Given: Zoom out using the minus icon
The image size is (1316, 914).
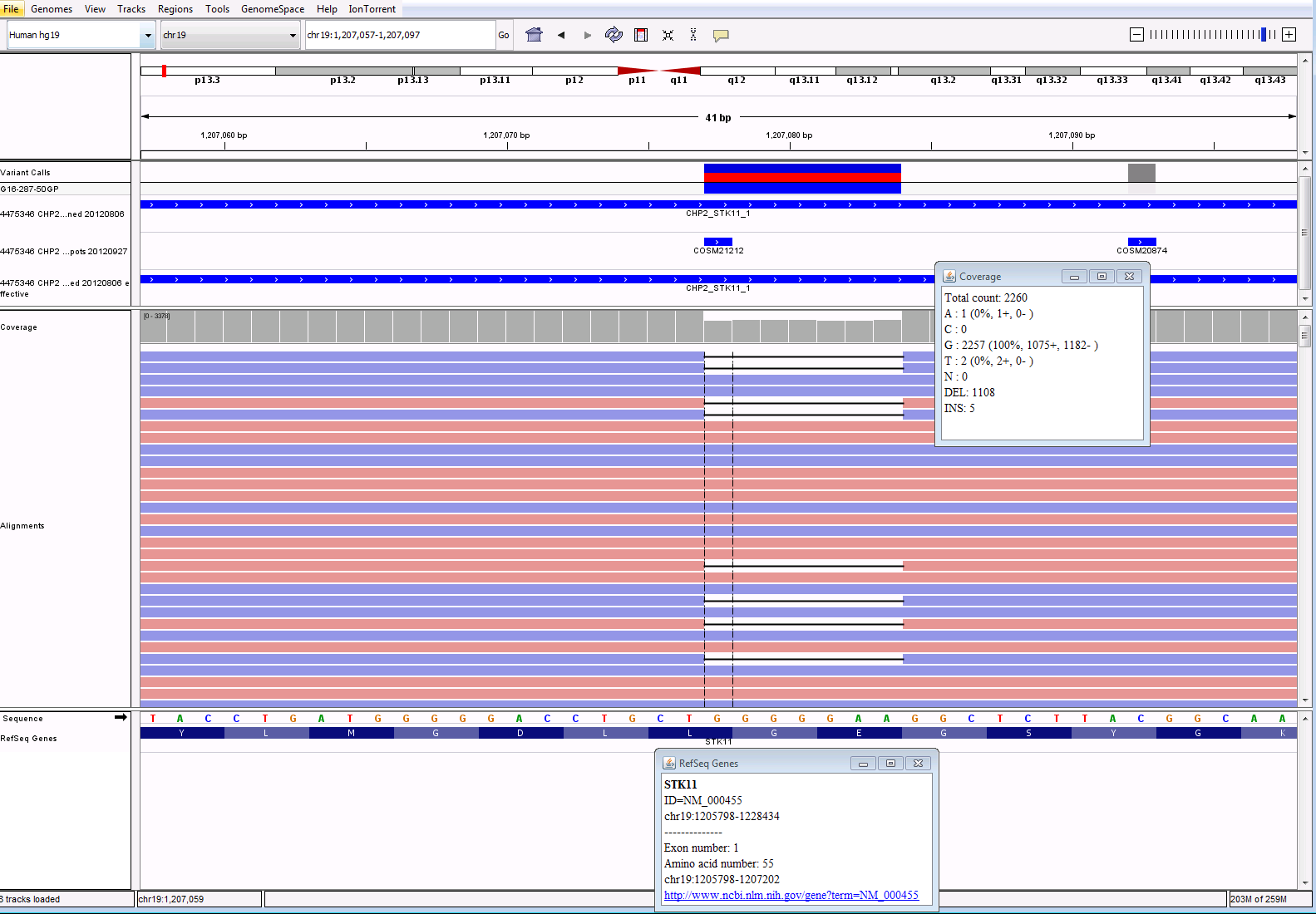Looking at the screenshot, I should click(1136, 34).
